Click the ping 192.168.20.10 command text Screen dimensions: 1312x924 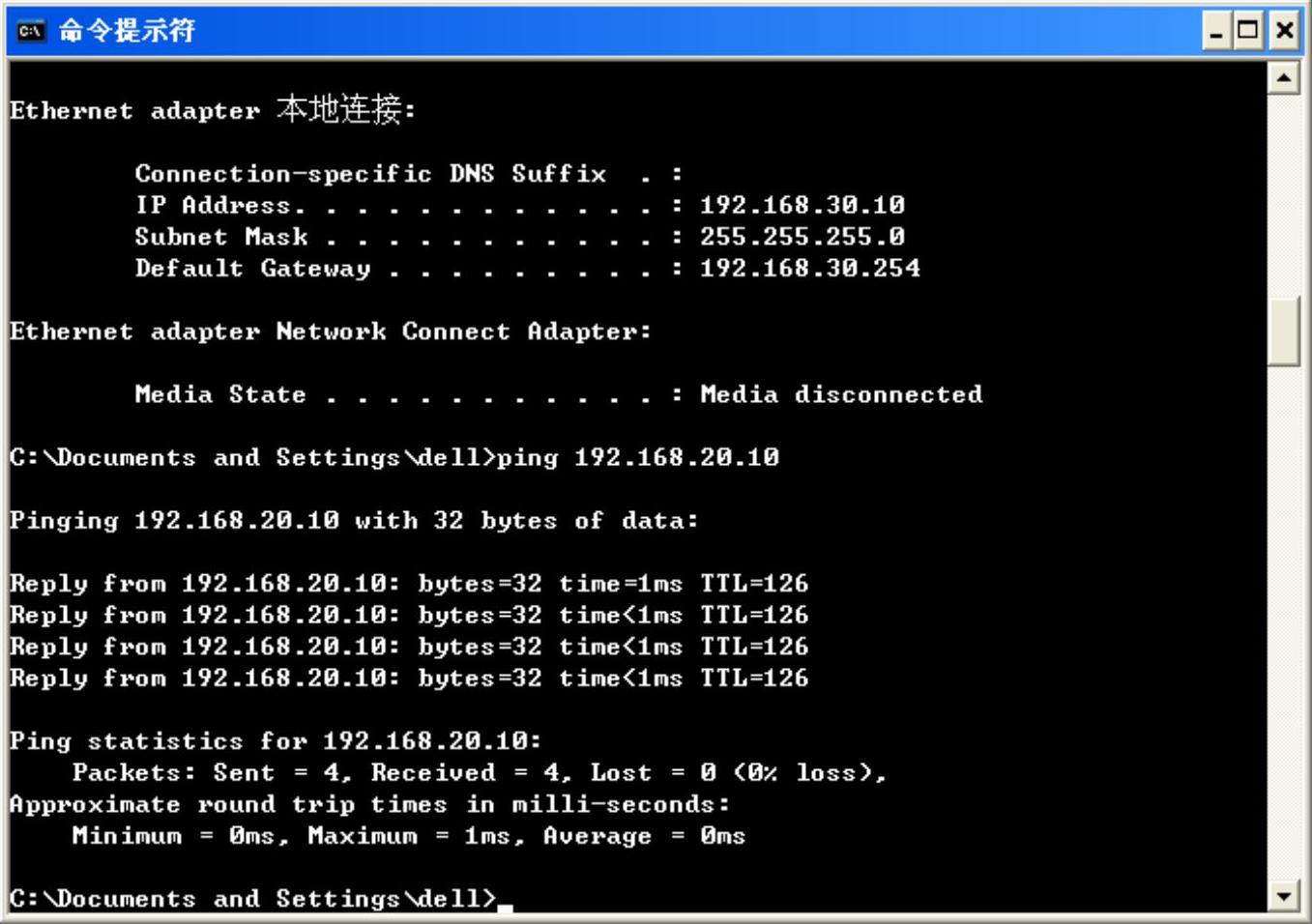pos(638,457)
